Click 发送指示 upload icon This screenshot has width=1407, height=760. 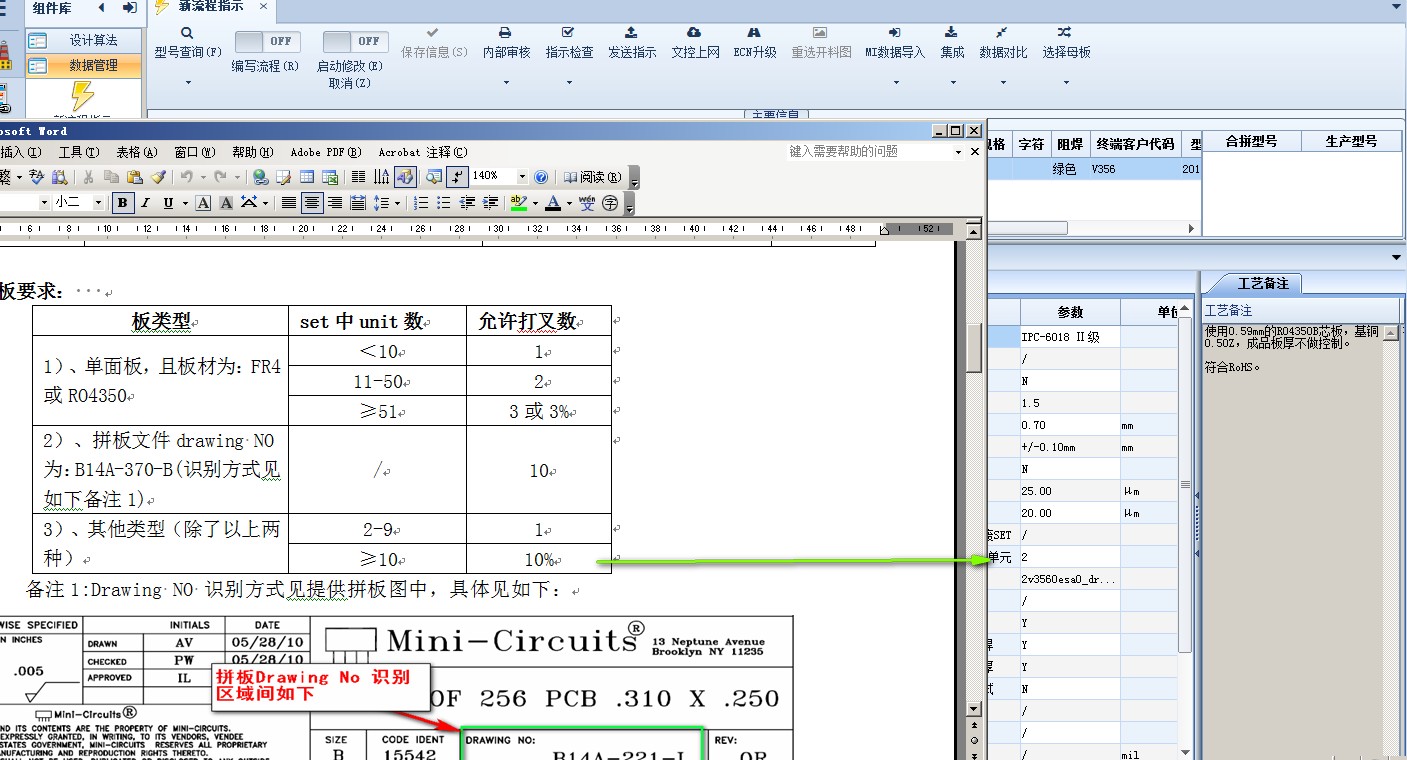[631, 33]
